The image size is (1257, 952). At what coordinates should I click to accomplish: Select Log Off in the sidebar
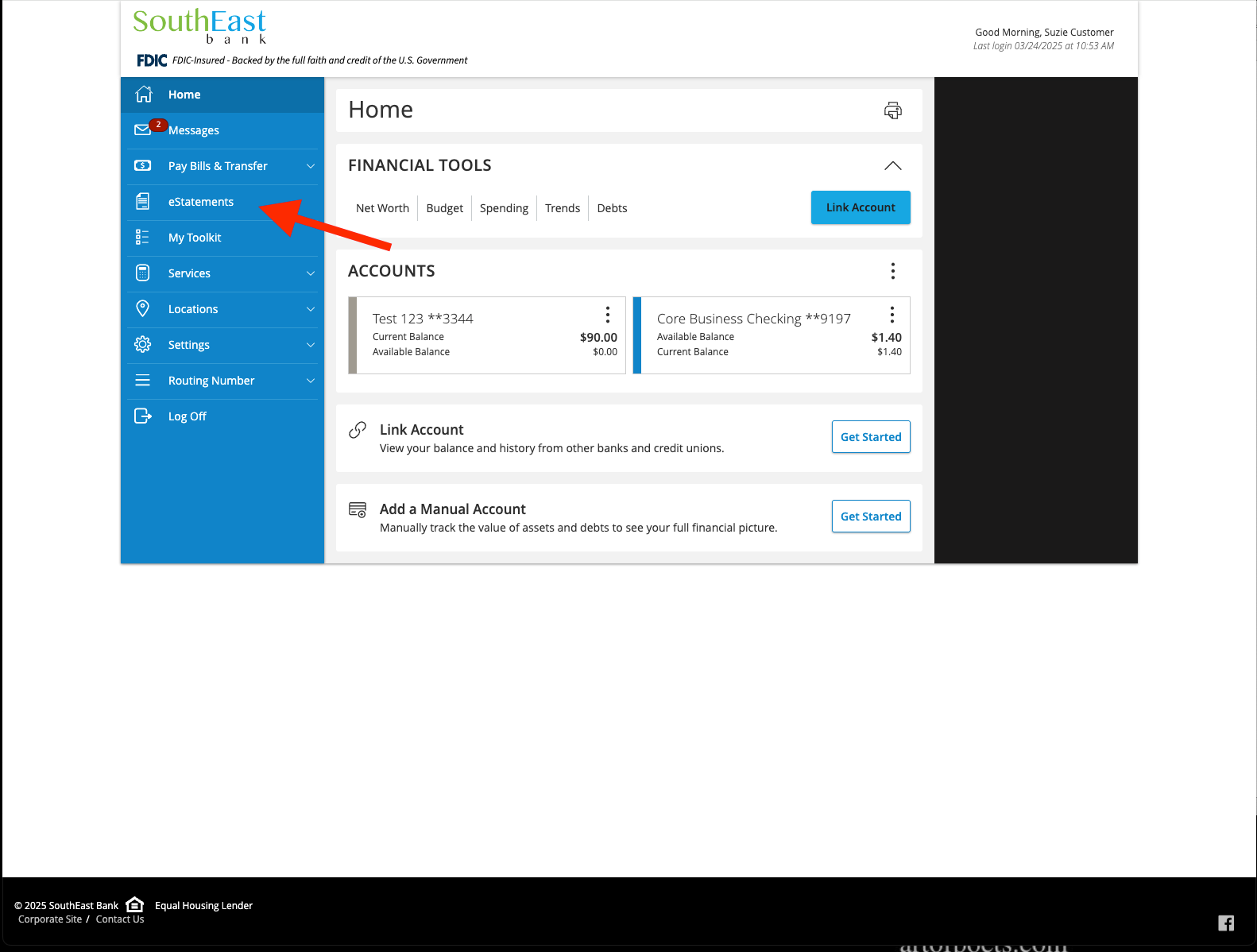pos(222,416)
